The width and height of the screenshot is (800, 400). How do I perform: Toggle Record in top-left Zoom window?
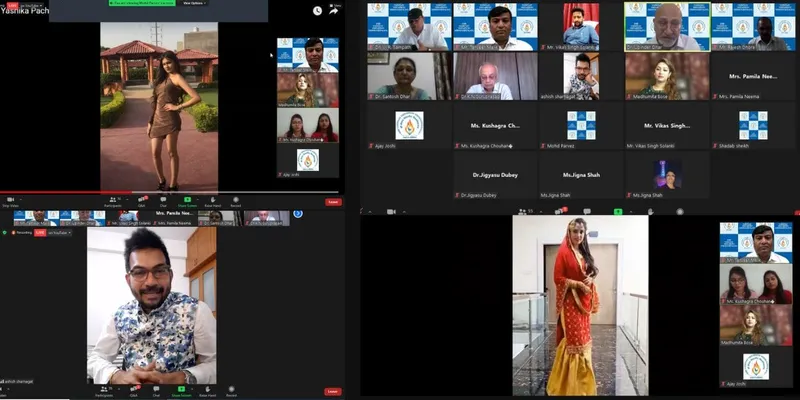point(236,202)
